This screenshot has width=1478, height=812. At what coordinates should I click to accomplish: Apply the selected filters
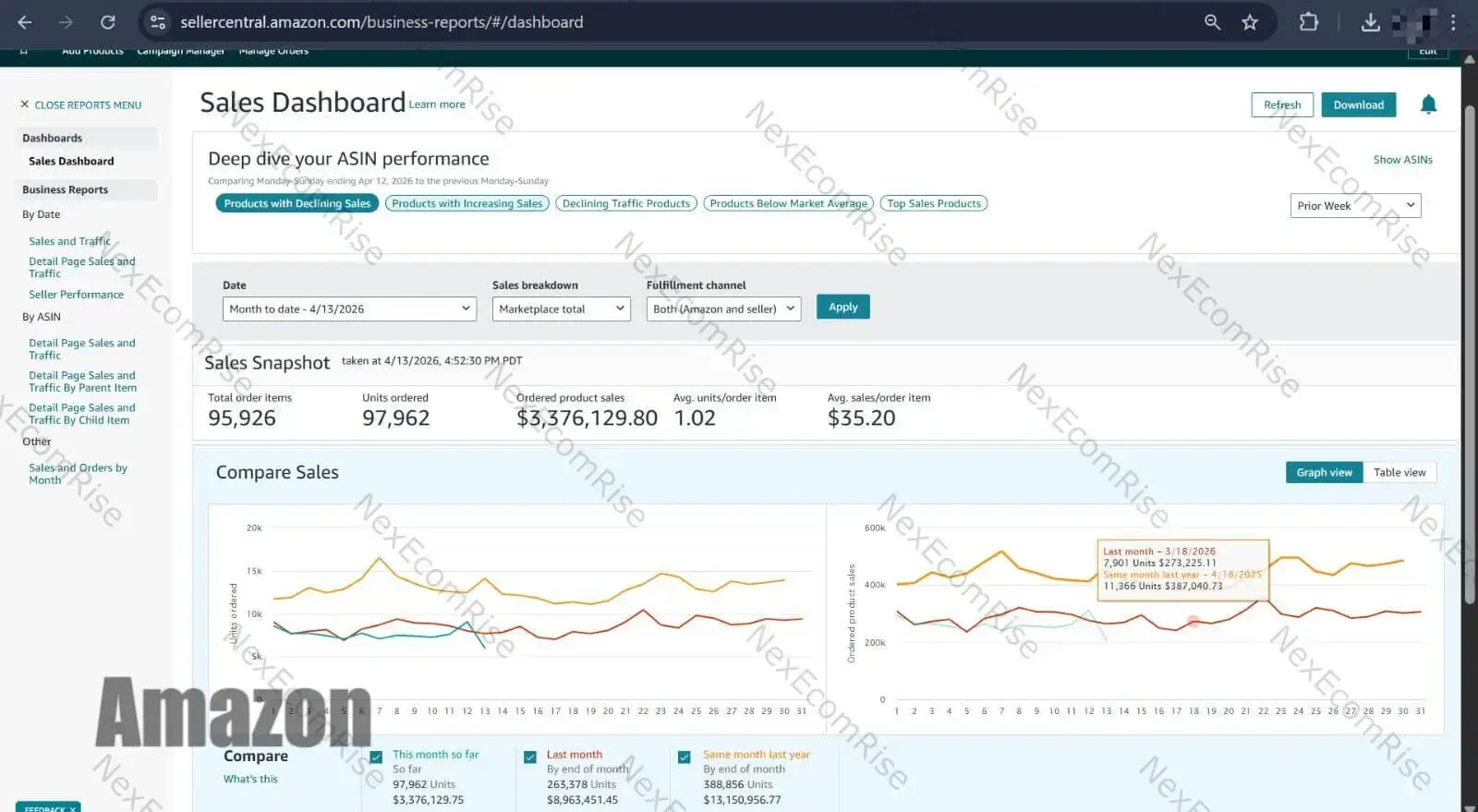842,307
